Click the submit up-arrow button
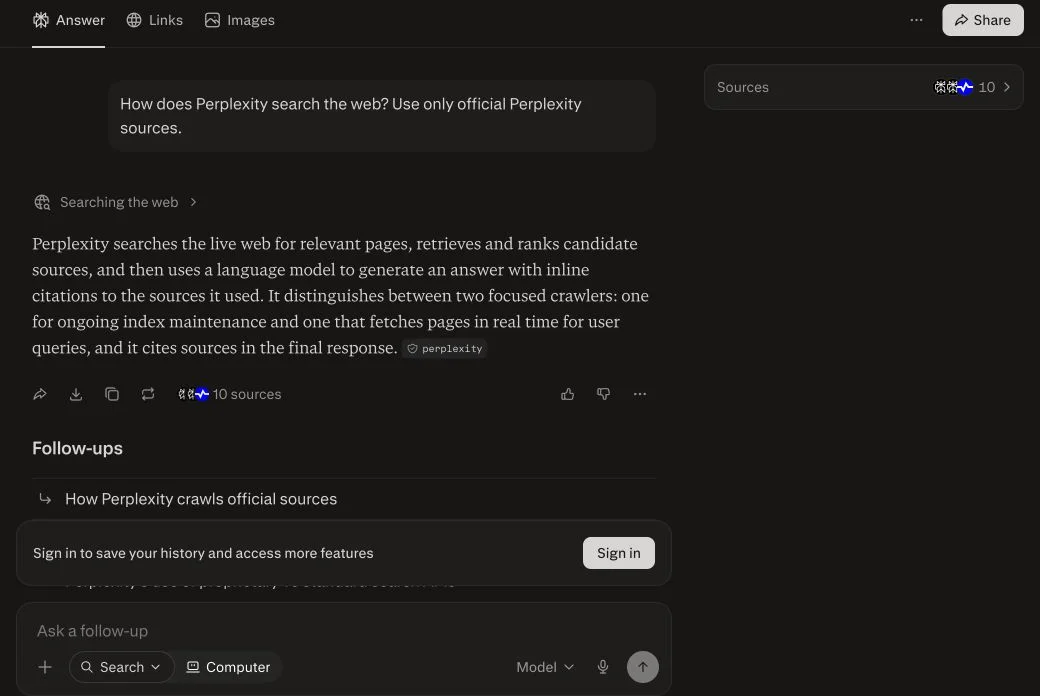The height and width of the screenshot is (696, 1040). click(x=643, y=667)
